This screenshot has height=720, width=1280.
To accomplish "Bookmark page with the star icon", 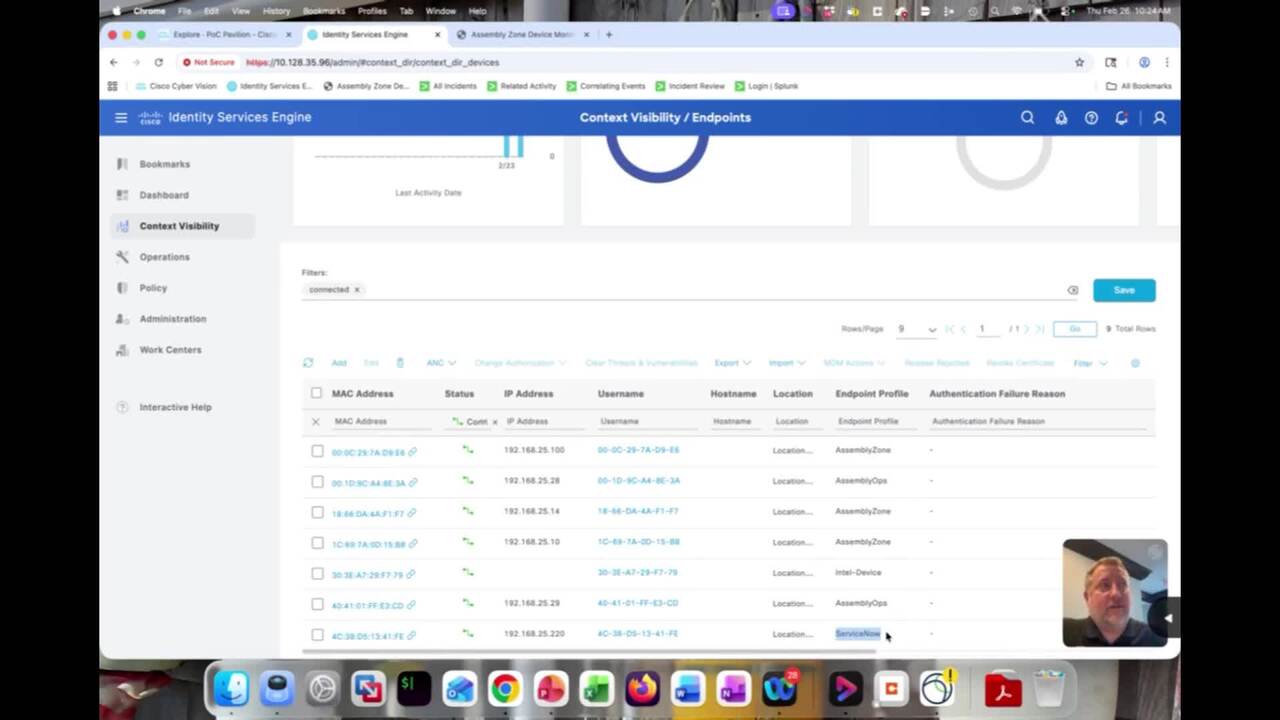I will pyautogui.click(x=1079, y=62).
